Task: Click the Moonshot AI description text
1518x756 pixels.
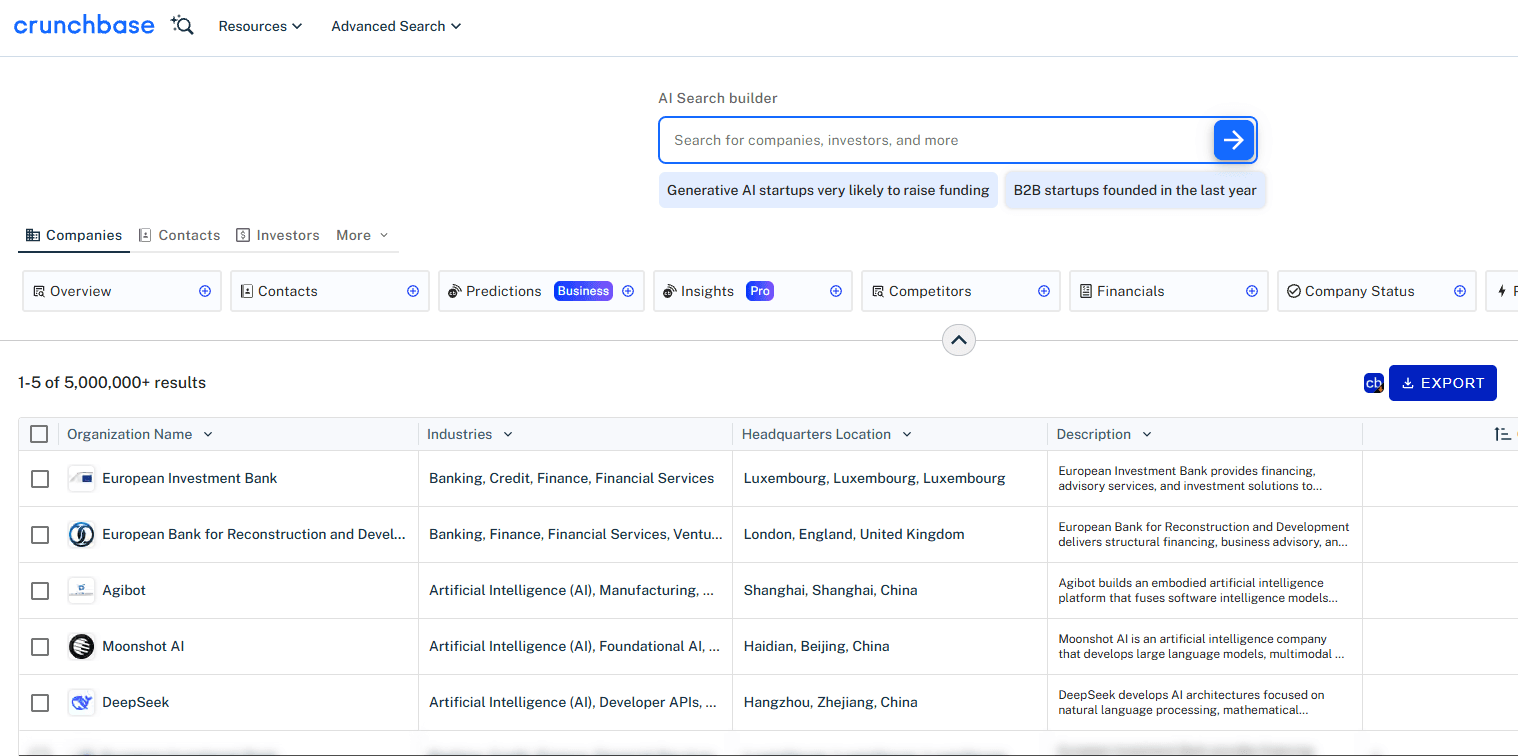Action: 1201,647
